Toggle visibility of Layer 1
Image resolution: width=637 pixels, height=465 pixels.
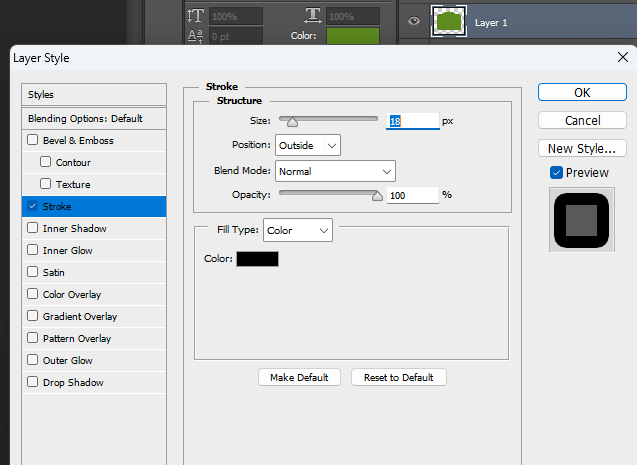[414, 21]
